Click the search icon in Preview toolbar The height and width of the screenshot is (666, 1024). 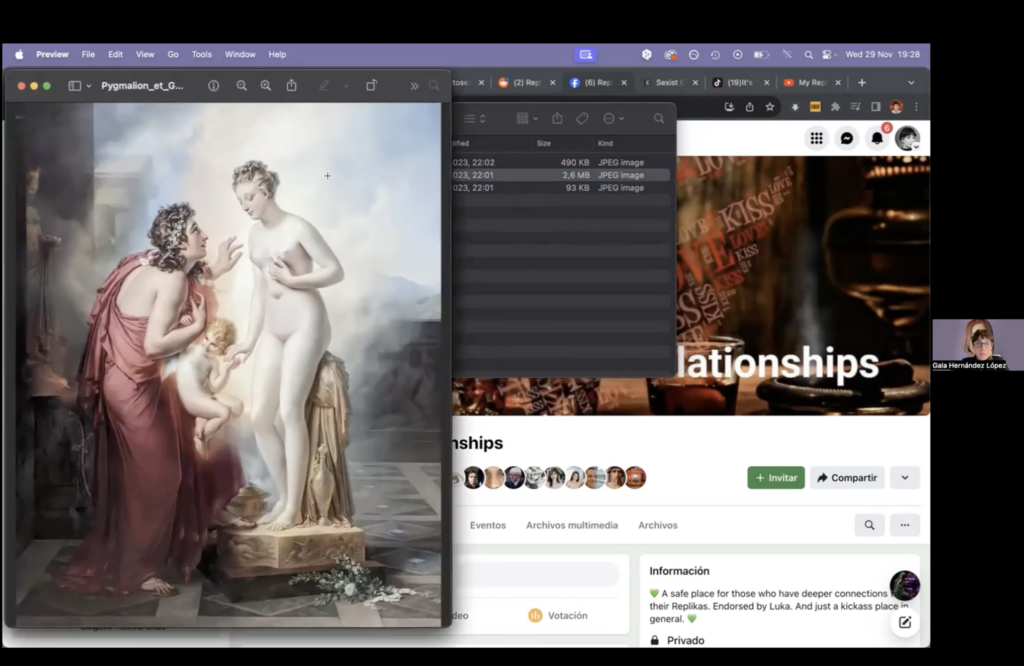[x=434, y=86]
